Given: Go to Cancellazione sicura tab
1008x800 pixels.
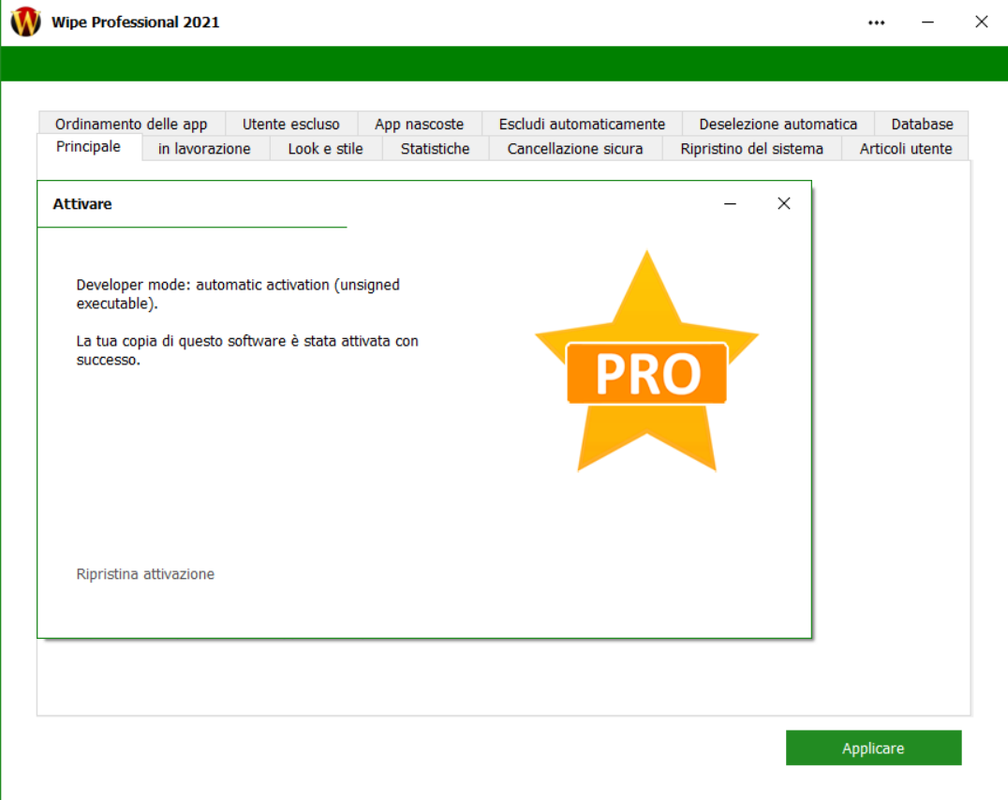Looking at the screenshot, I should point(575,149).
